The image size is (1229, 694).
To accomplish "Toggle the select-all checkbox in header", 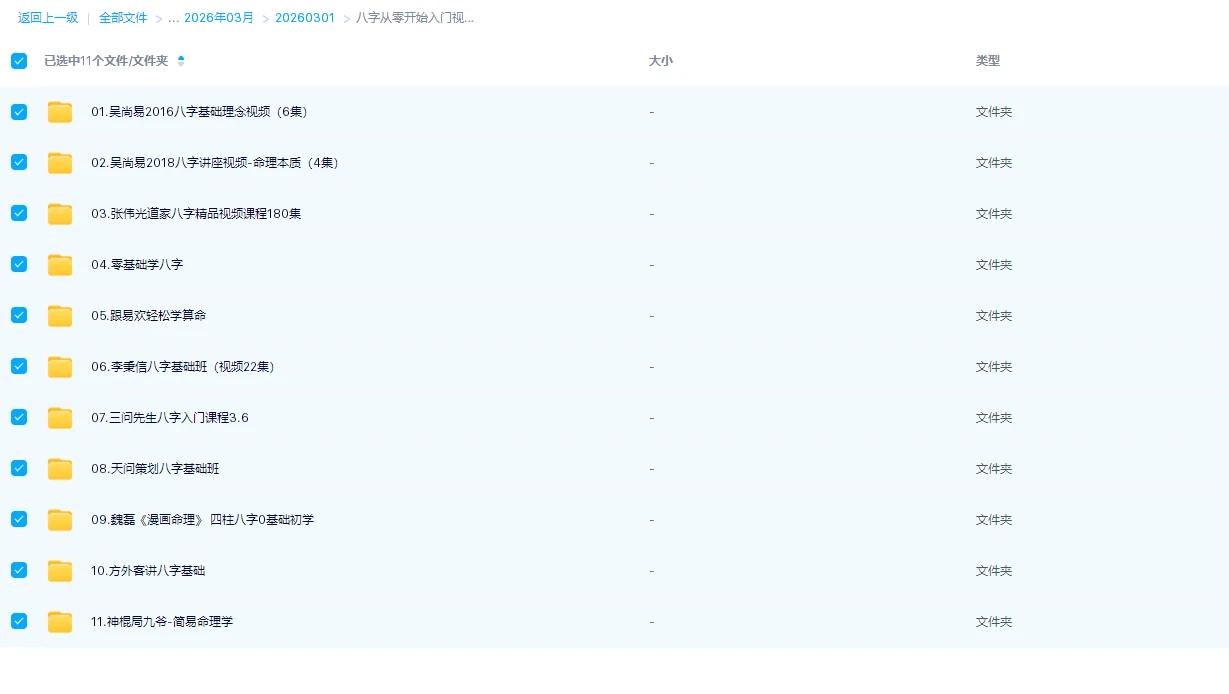I will [19, 61].
